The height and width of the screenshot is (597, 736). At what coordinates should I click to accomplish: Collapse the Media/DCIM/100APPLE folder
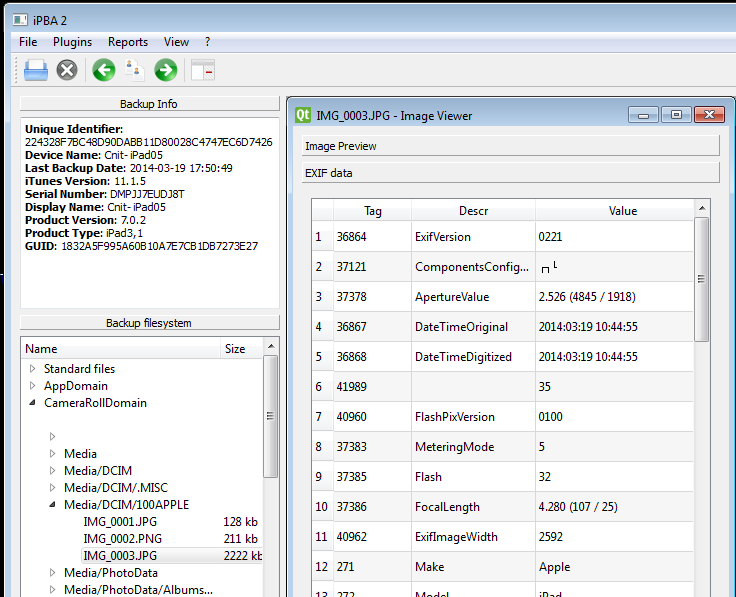point(53,505)
